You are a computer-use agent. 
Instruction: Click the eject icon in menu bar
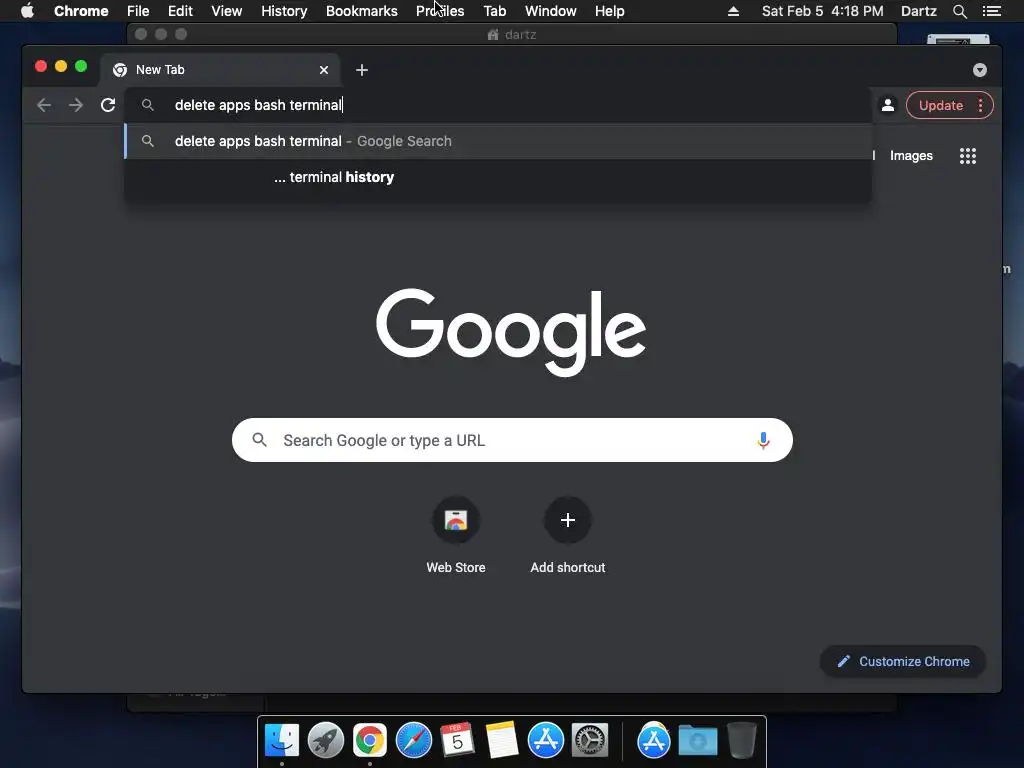[x=733, y=11]
